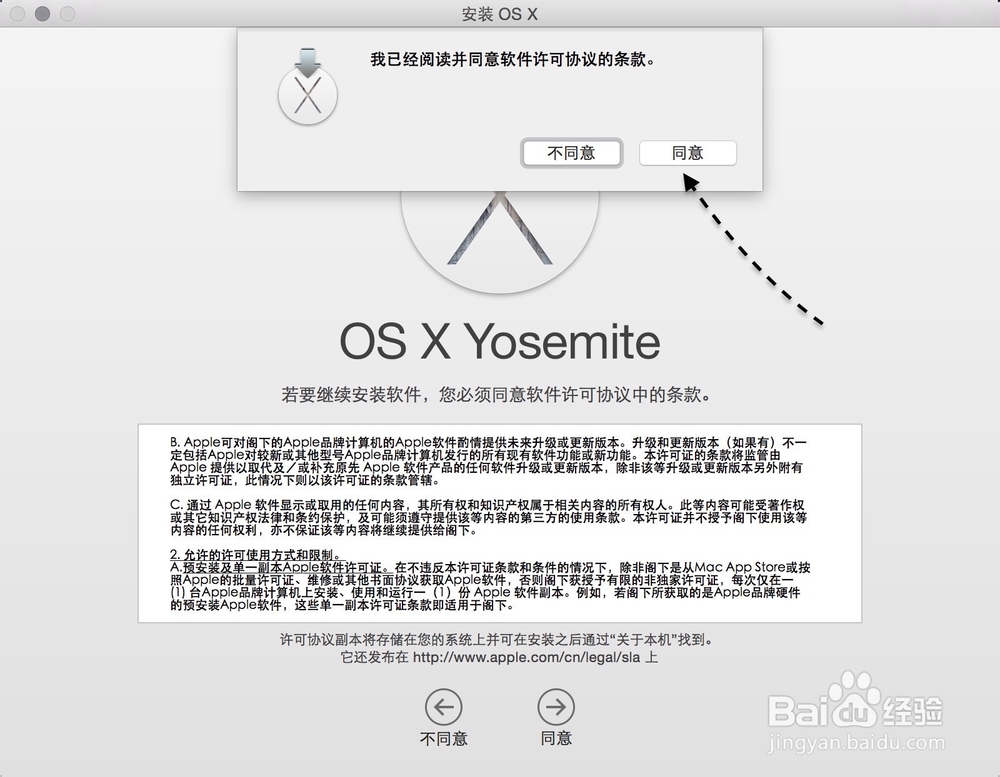Click the paragraph starting with B. Apple可对阁下的
This screenshot has width=1000, height=777.
click(x=489, y=461)
